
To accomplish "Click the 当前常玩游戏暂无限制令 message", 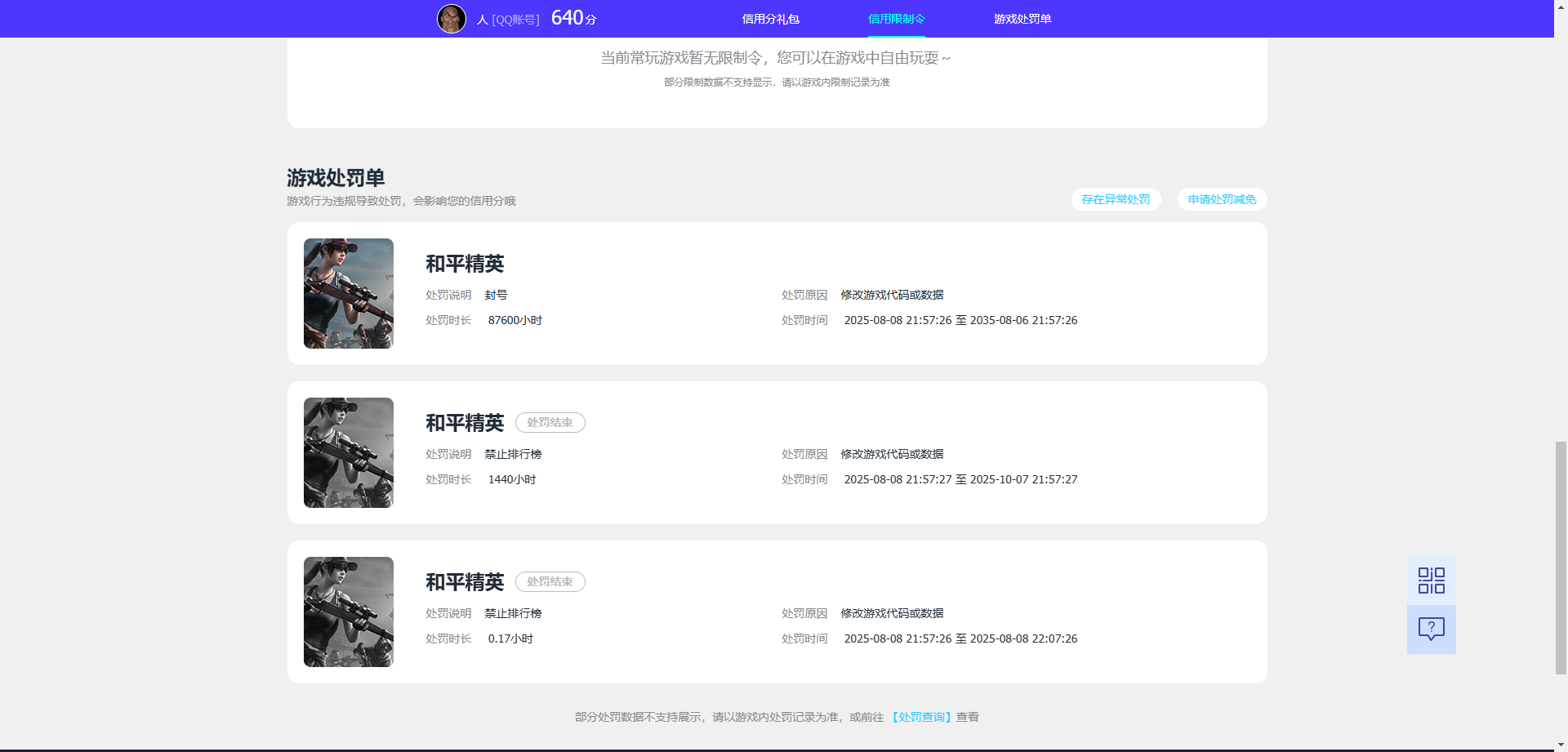I will click(776, 58).
